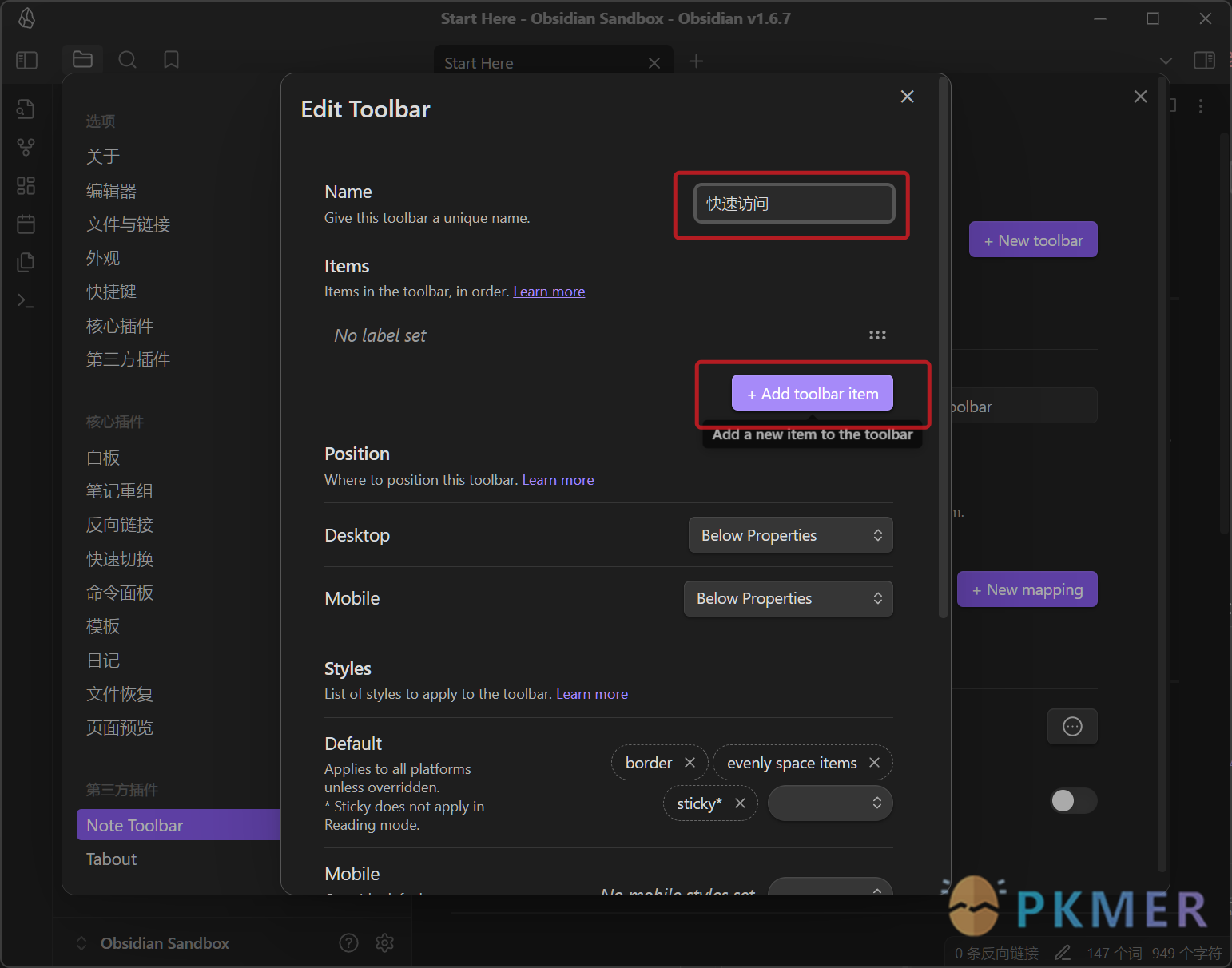Open canvas ribbon icon

(26, 185)
